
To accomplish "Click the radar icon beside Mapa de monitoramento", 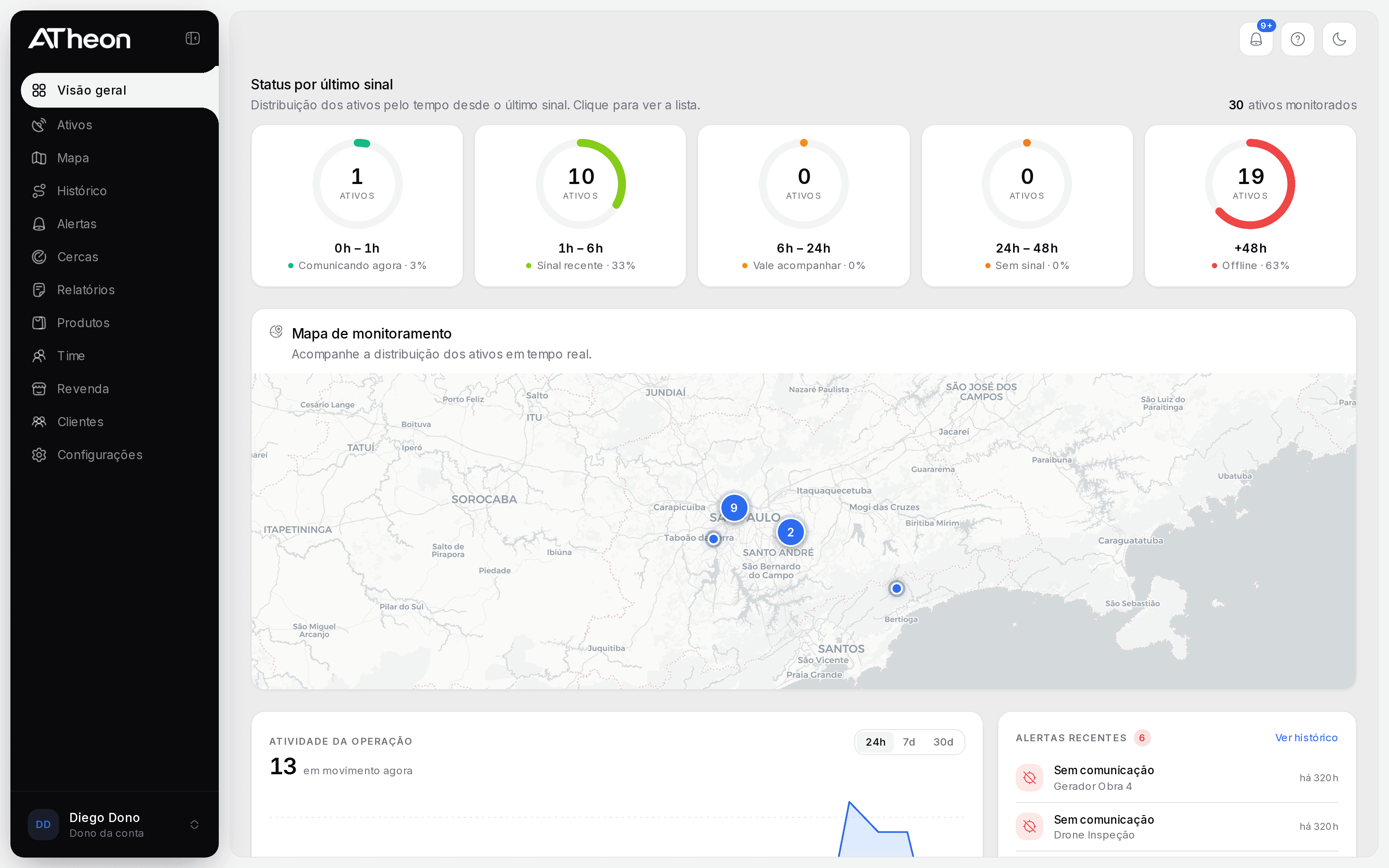I will 276,332.
